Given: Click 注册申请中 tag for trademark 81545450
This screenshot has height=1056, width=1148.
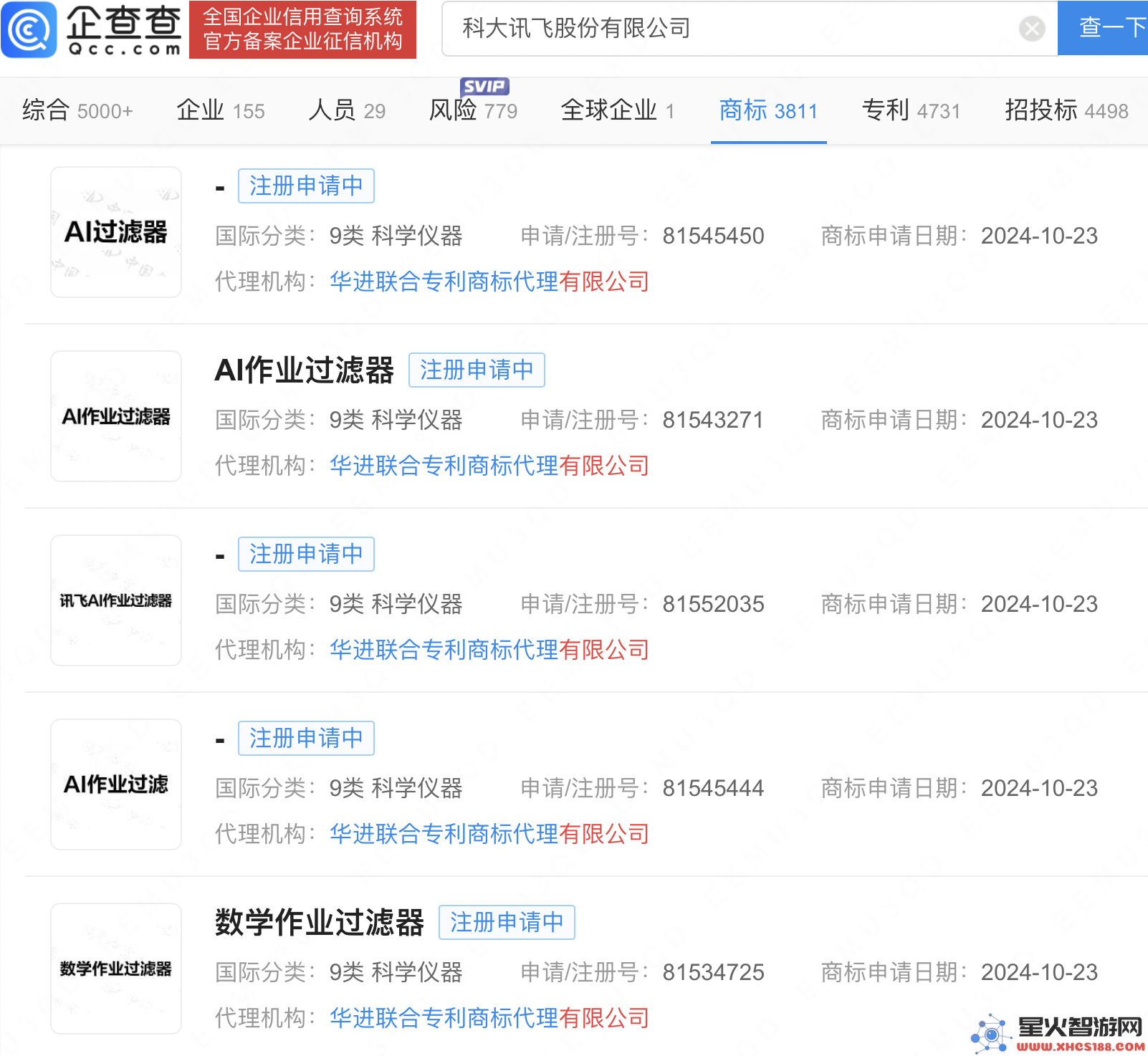Looking at the screenshot, I should tap(306, 186).
